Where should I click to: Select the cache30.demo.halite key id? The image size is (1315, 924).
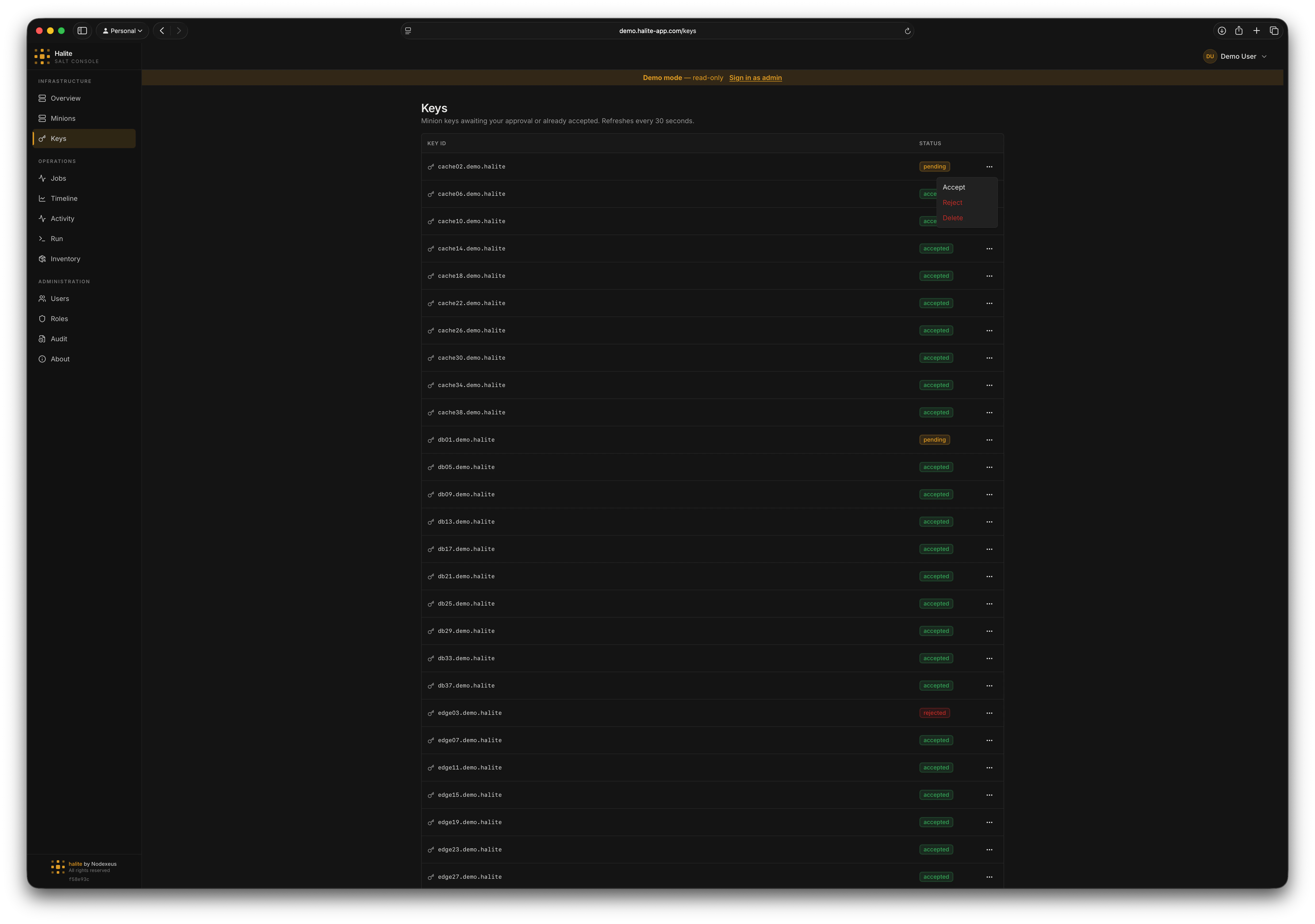(x=471, y=358)
